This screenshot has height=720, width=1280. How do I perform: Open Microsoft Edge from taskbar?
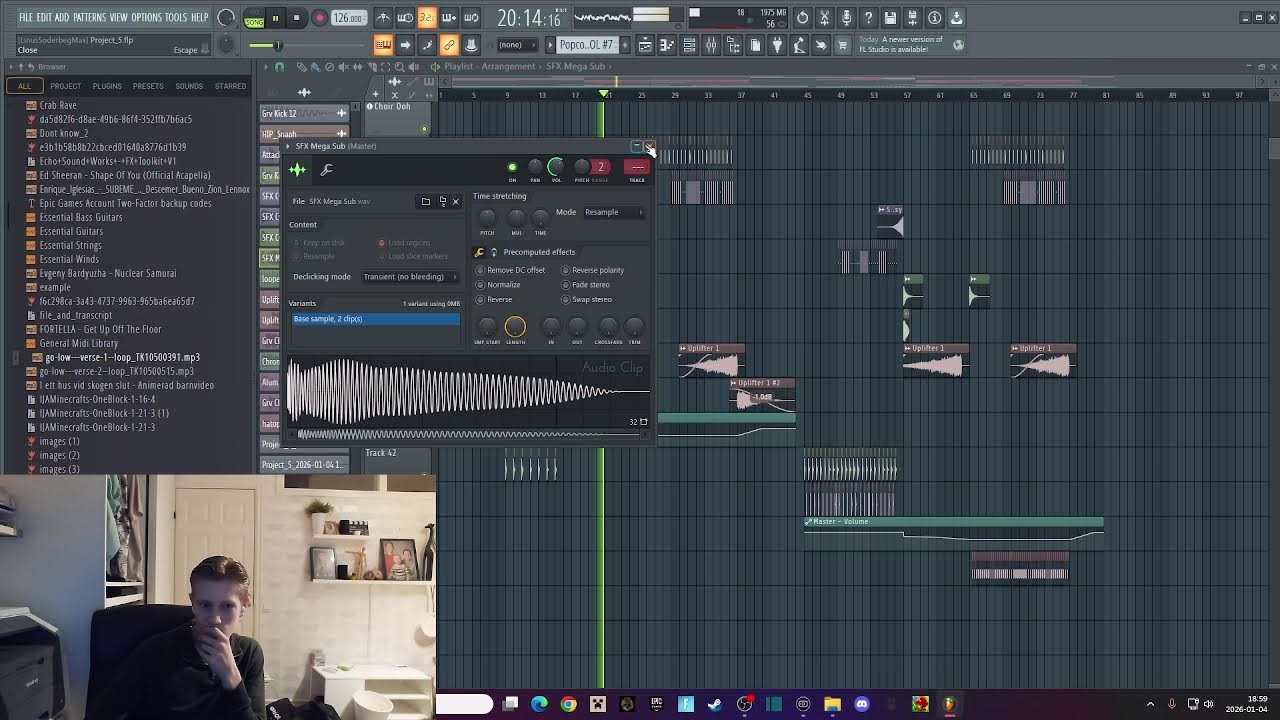[x=539, y=704]
